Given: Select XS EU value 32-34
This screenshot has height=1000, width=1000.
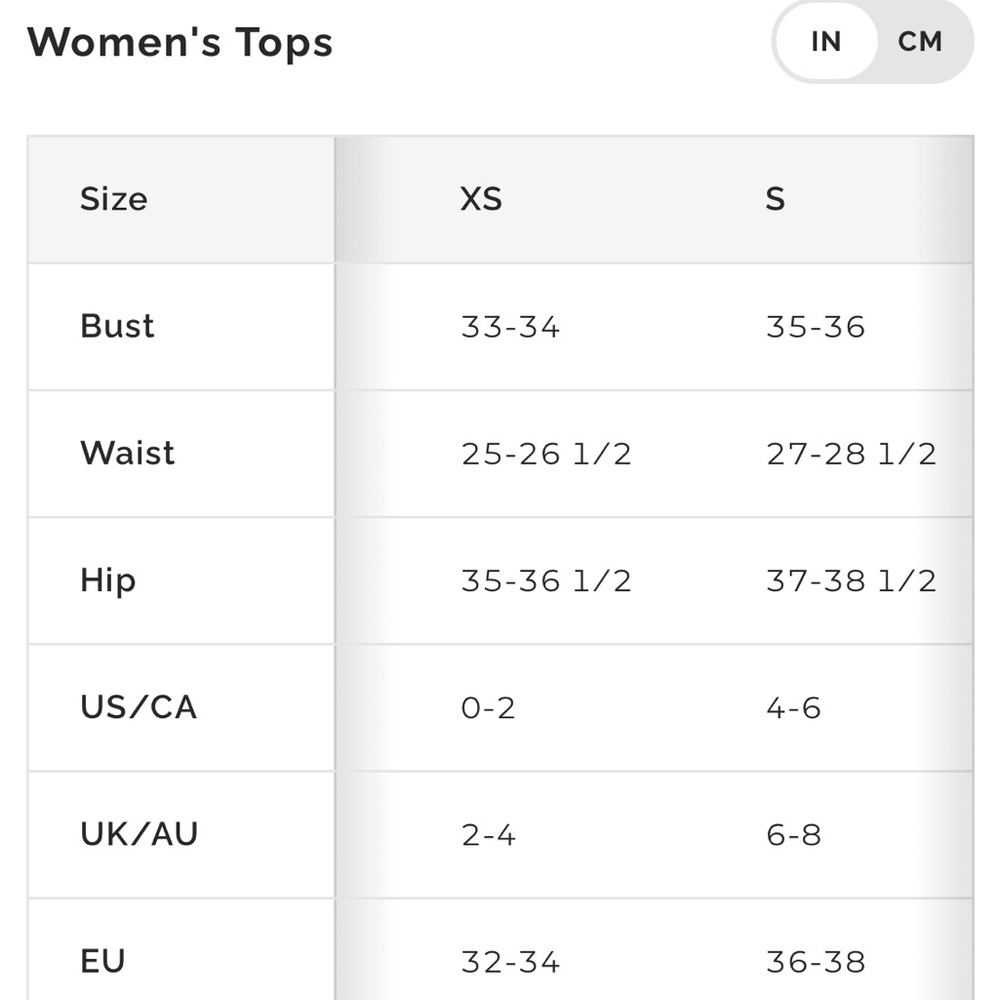Looking at the screenshot, I should [510, 962].
